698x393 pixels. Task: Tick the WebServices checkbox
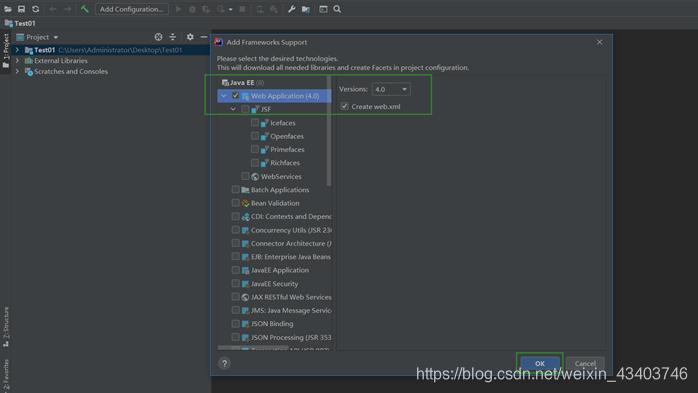(x=245, y=176)
